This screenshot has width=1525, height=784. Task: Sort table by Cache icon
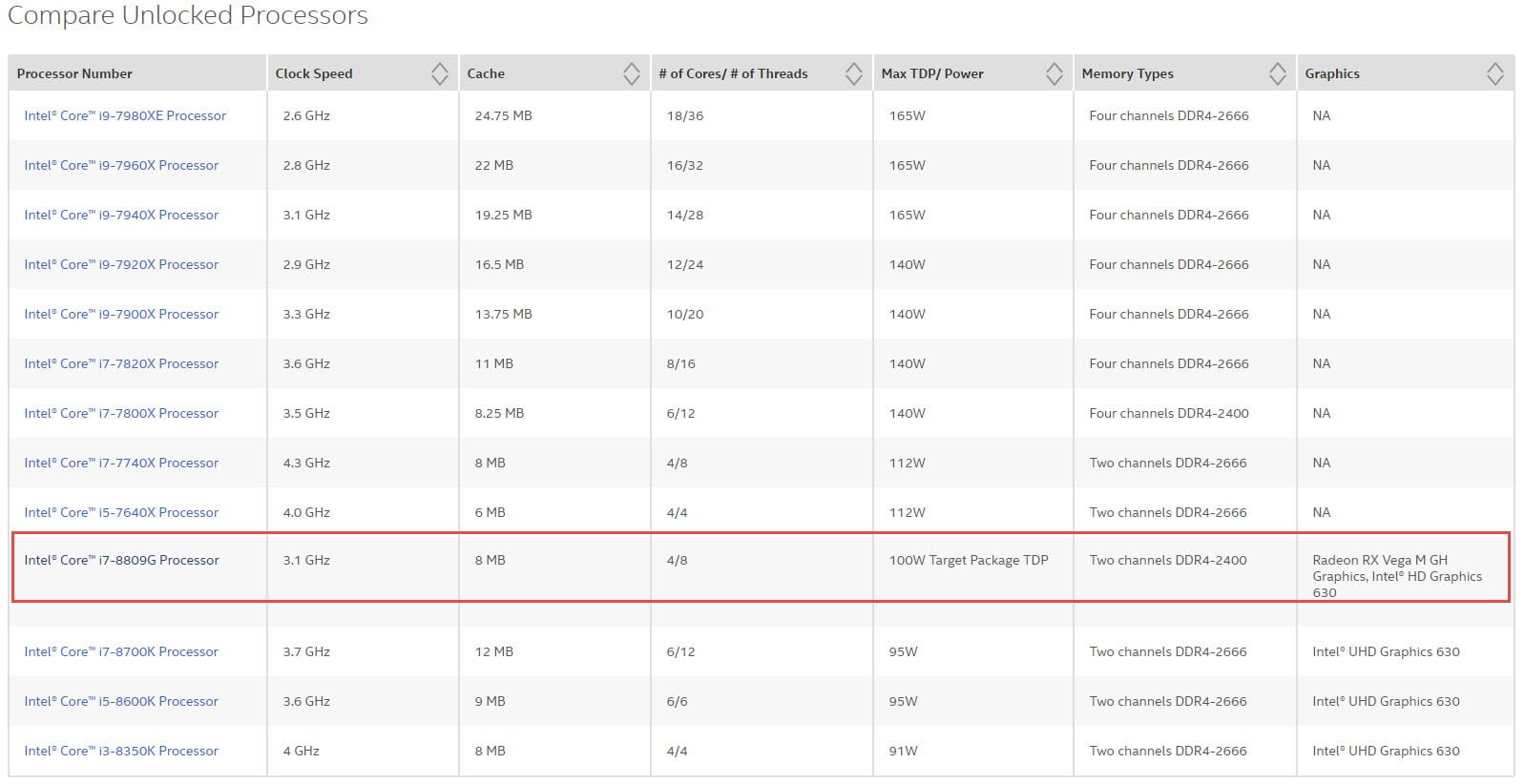631,73
